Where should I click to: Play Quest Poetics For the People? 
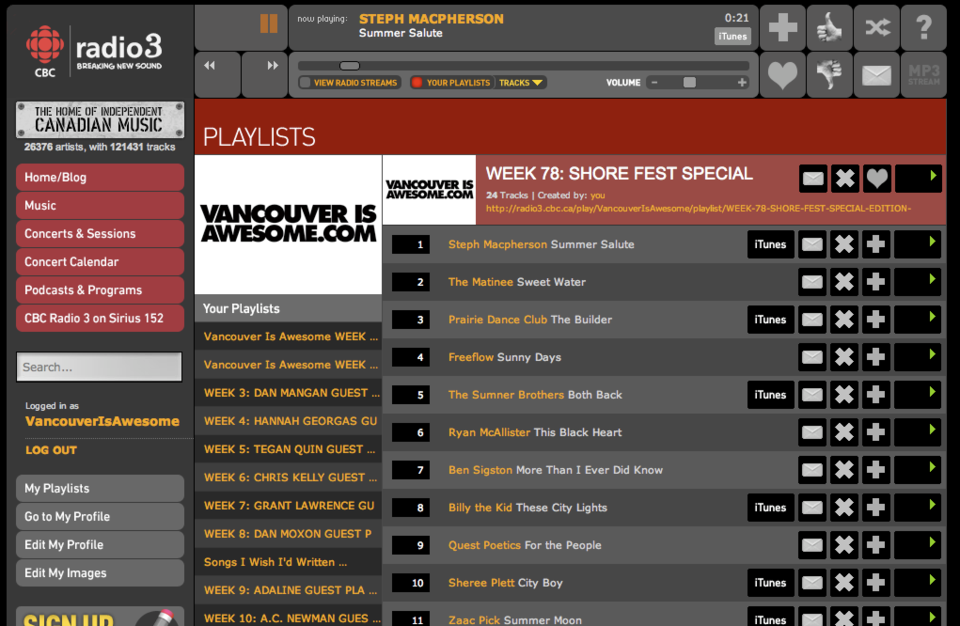[918, 545]
